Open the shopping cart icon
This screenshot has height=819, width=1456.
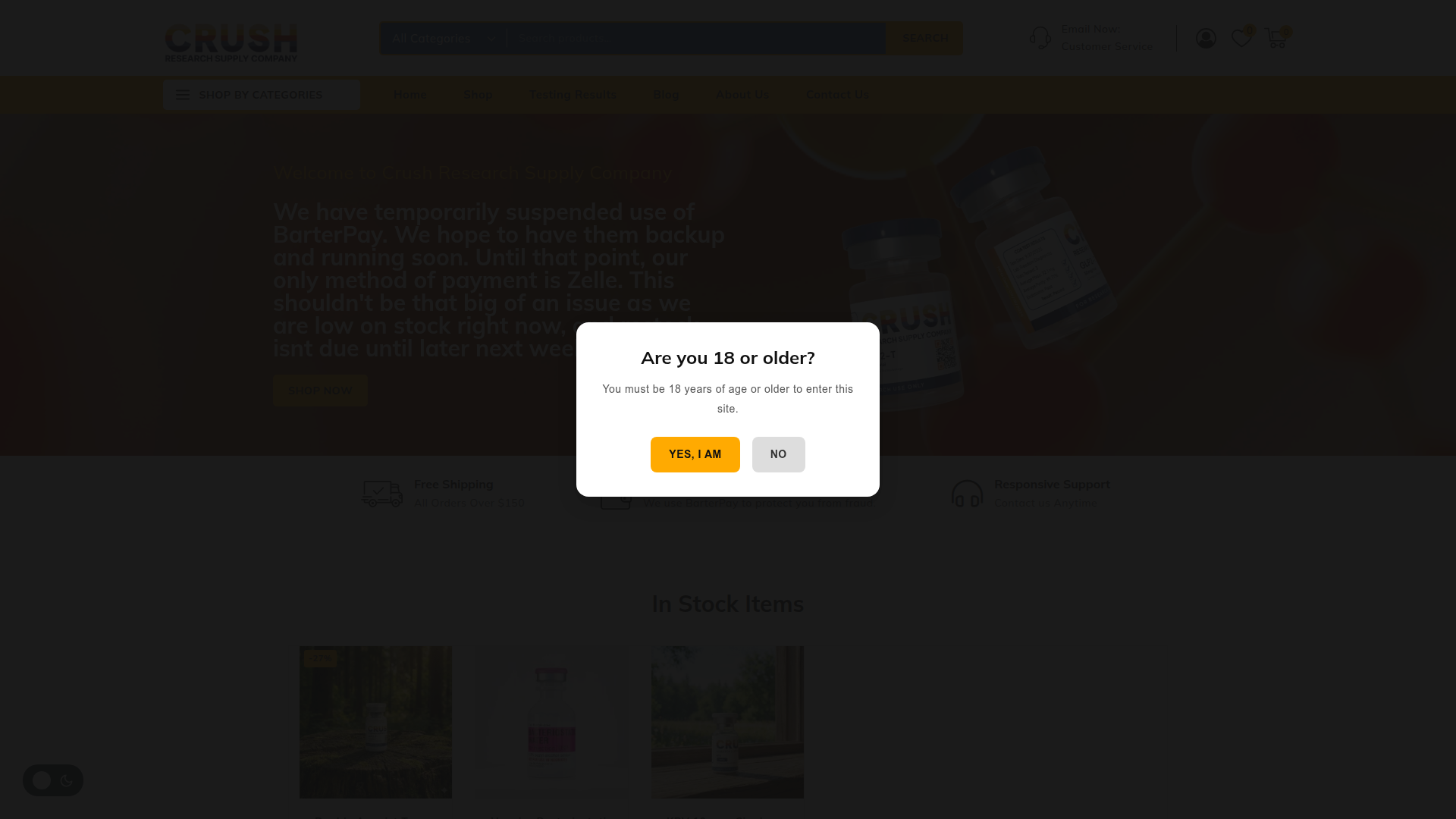pos(1276,38)
